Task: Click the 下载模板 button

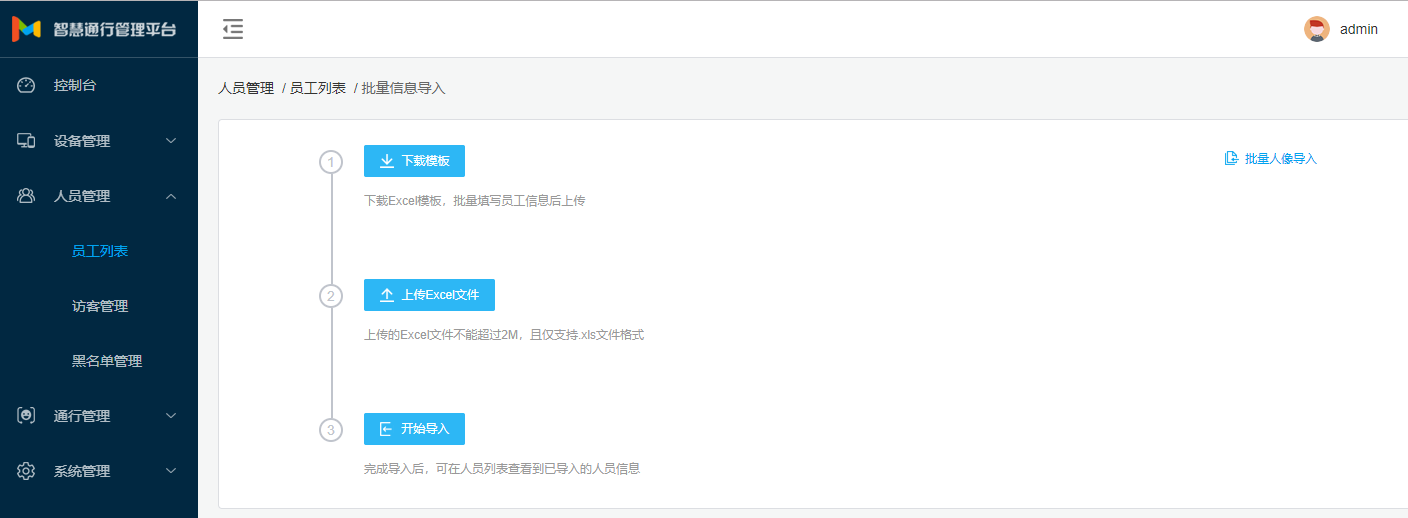Action: coord(414,161)
